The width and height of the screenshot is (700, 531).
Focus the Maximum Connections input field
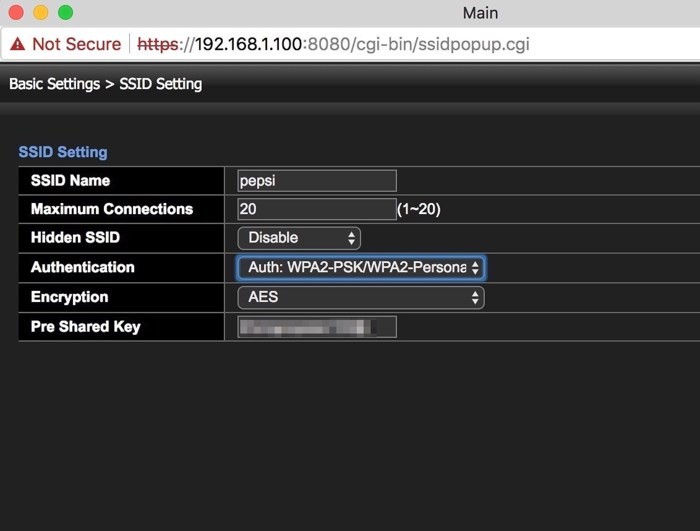317,209
